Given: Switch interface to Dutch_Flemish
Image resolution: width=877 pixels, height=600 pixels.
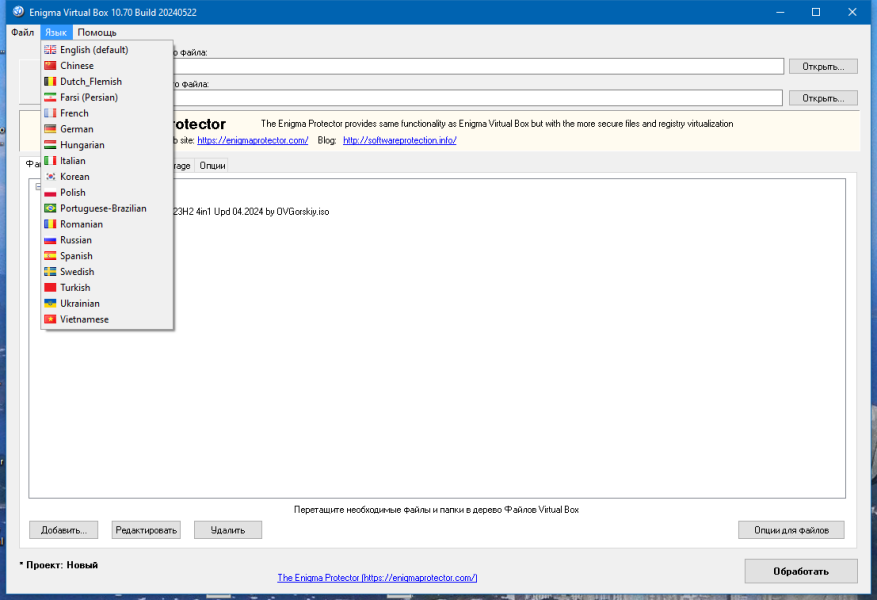Looking at the screenshot, I should (107, 82).
